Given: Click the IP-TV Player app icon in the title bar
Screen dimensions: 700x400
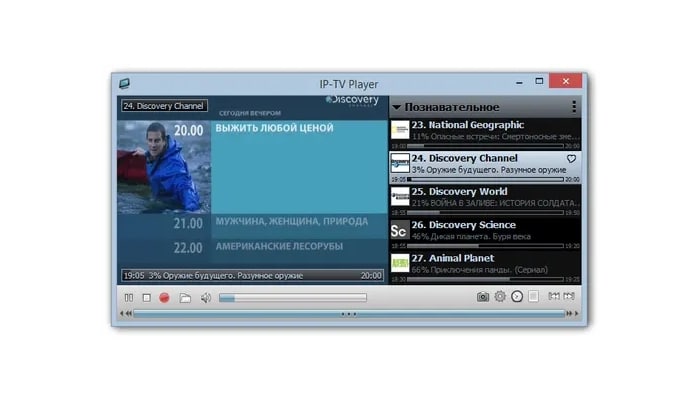Looking at the screenshot, I should tap(125, 83).
